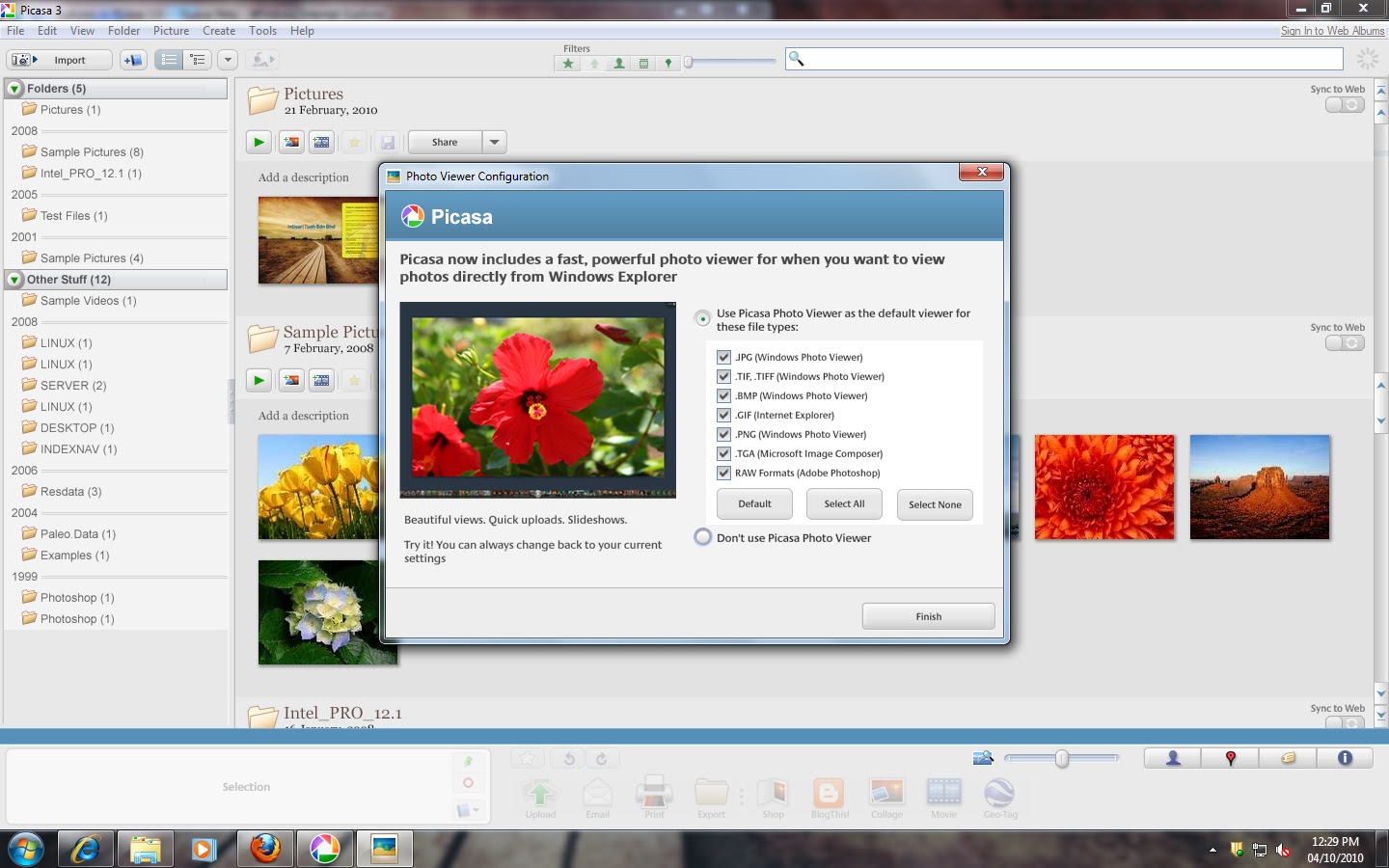
Task: Select Use Picasa Photo Viewer as default
Action: 702,318
